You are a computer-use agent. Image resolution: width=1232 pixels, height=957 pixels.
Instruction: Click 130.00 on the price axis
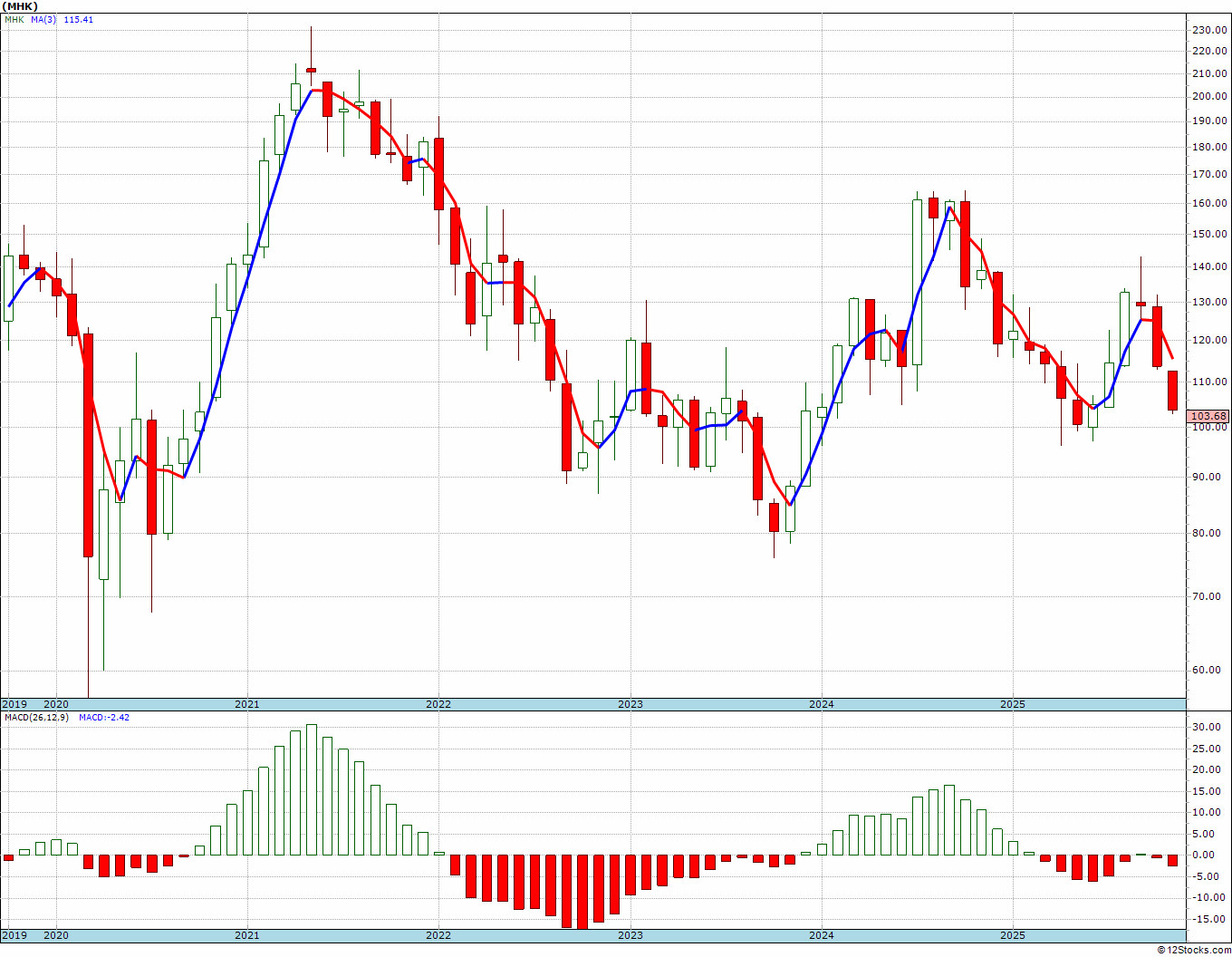[1209, 303]
